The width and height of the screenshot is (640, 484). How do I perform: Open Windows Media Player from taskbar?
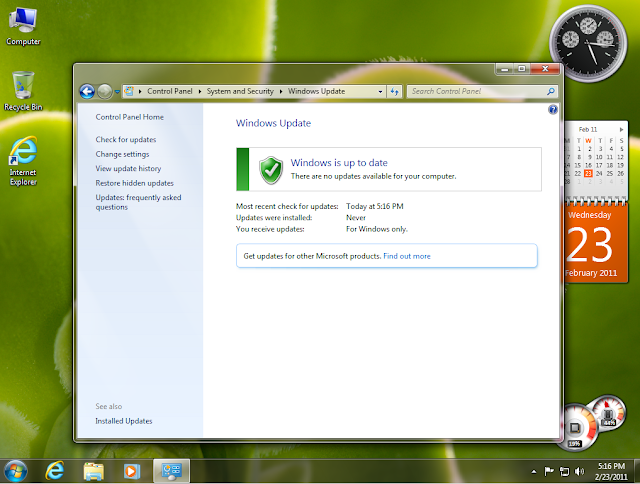coord(132,471)
